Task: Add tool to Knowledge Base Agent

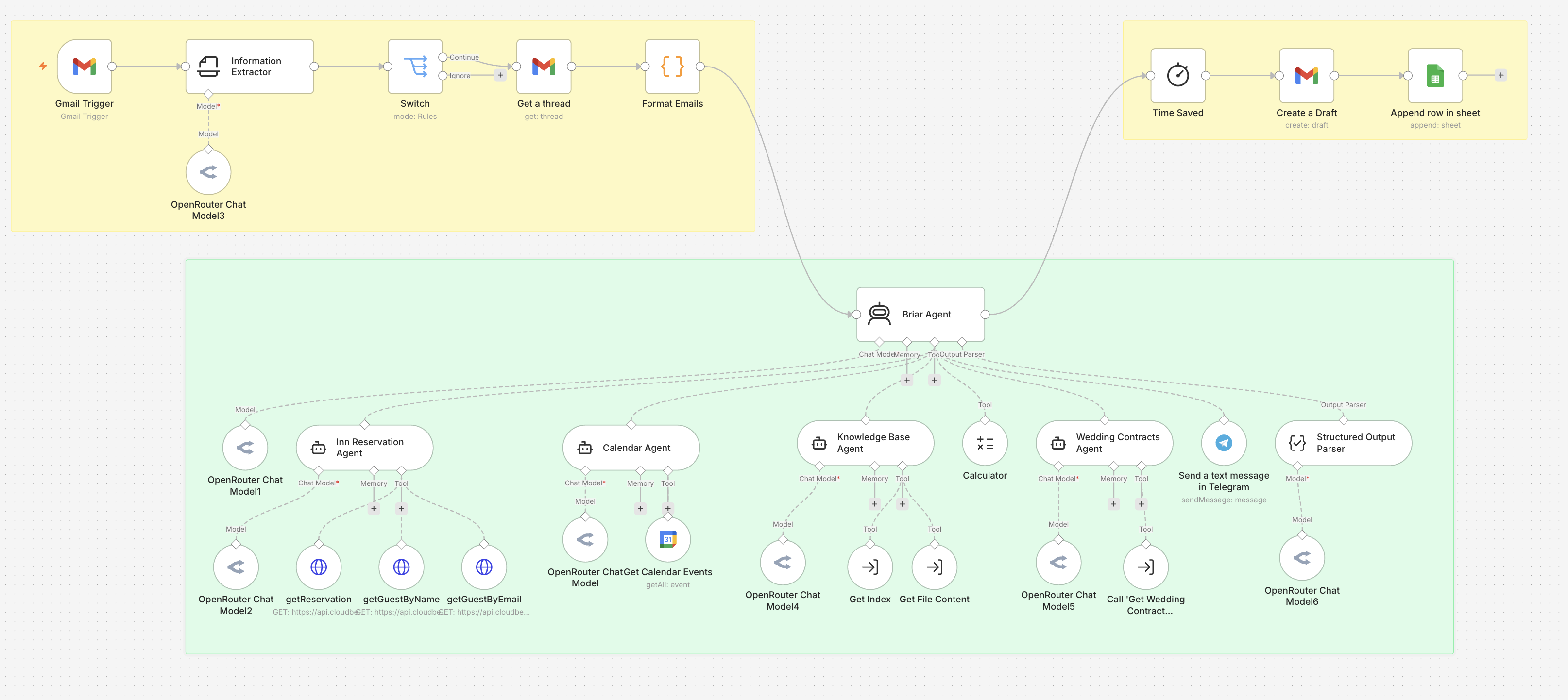Action: (902, 504)
